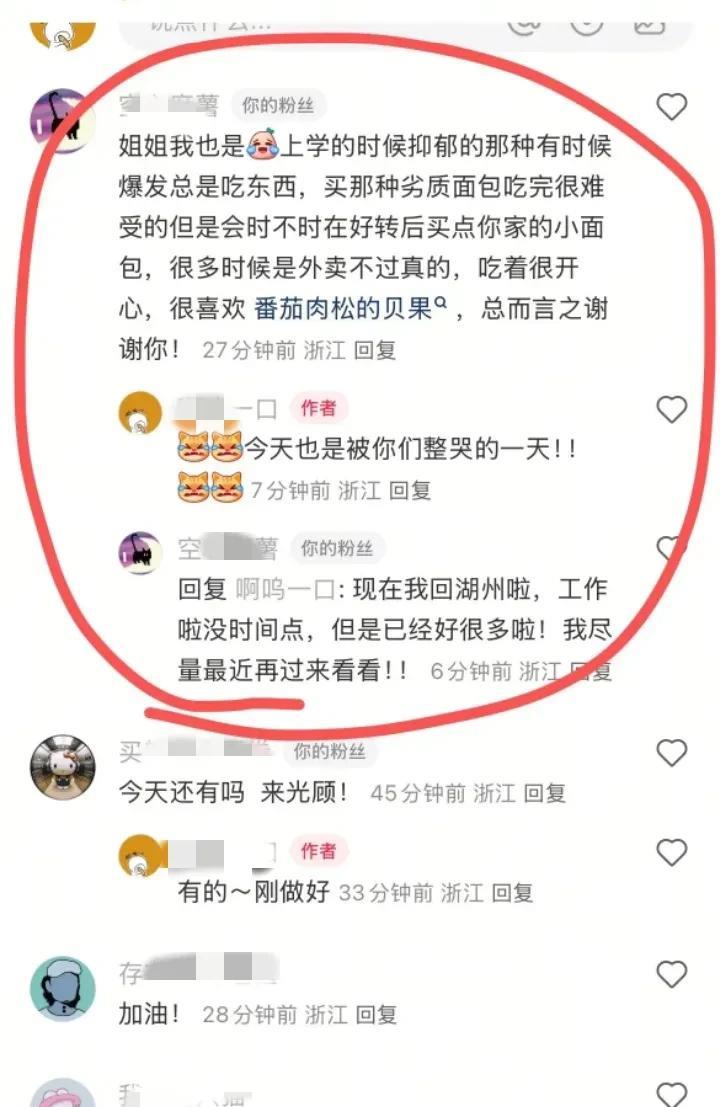720x1107 pixels.
Task: Open the black cat avatar of top commenter
Action: (62, 121)
